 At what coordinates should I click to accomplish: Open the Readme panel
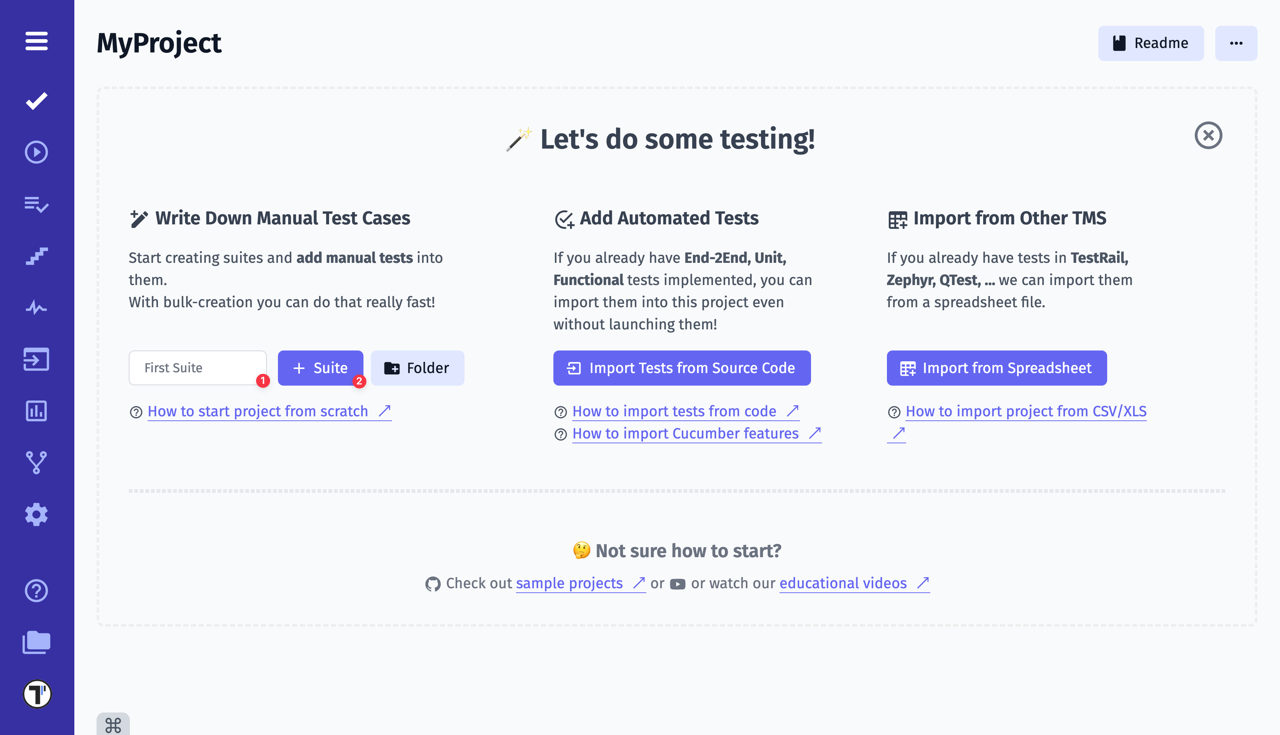(x=1151, y=43)
